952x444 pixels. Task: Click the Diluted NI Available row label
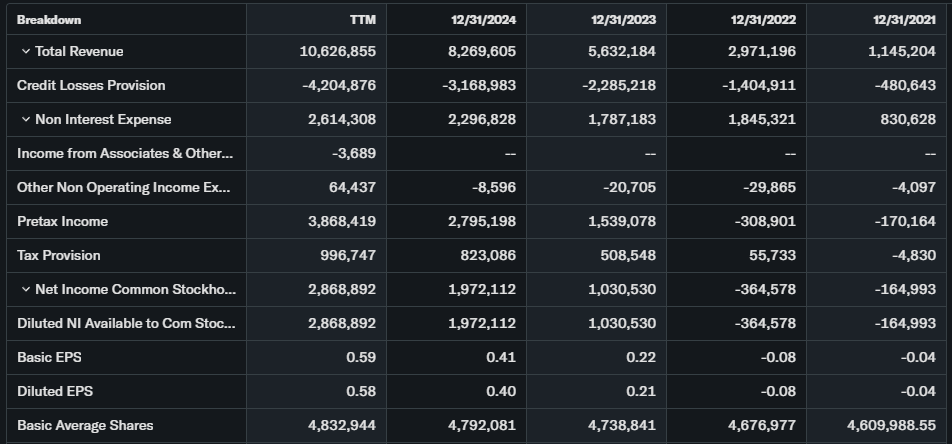[126, 323]
